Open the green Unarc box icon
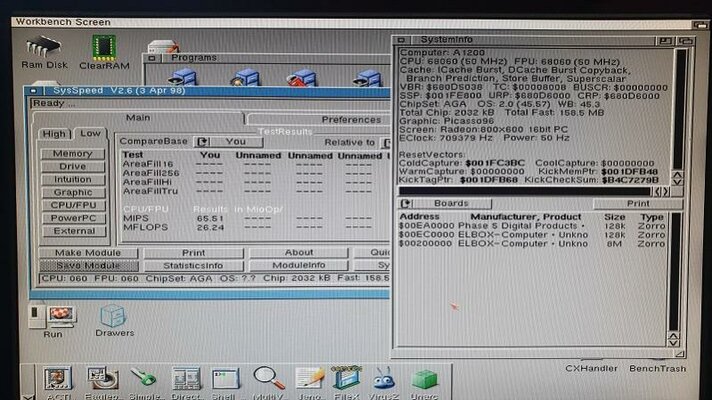Screen dimensions: 712x400 [425, 379]
